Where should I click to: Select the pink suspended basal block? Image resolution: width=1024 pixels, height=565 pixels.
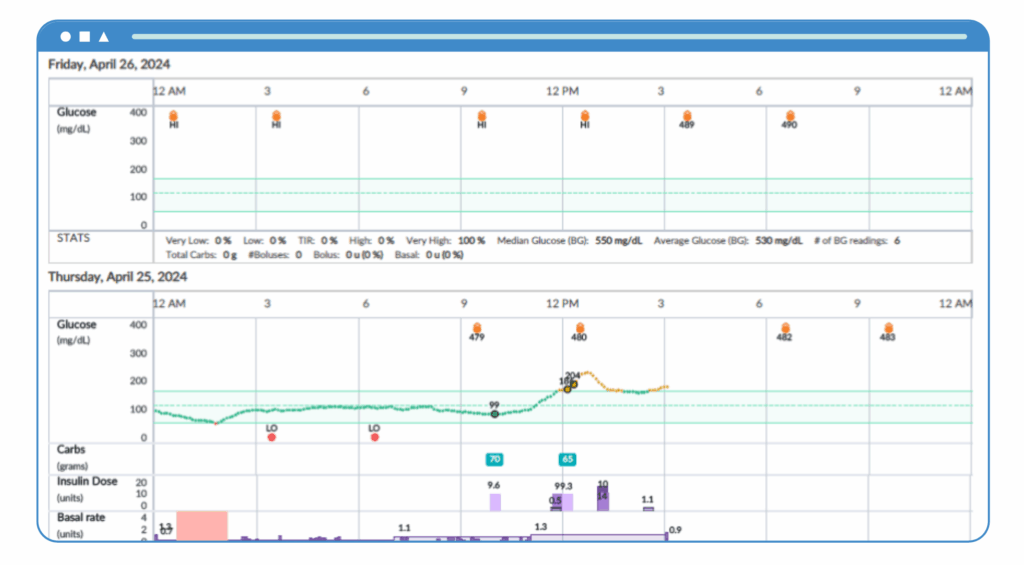pos(202,526)
